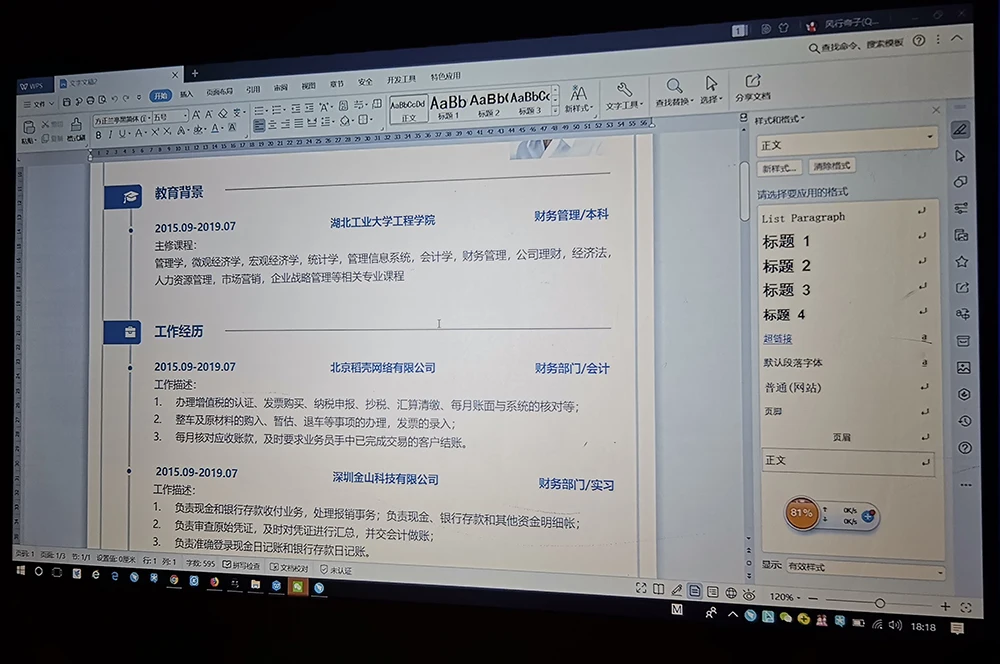Viewport: 1000px width, 664px height.
Task: Click the help question mark icon
Action: point(919,41)
